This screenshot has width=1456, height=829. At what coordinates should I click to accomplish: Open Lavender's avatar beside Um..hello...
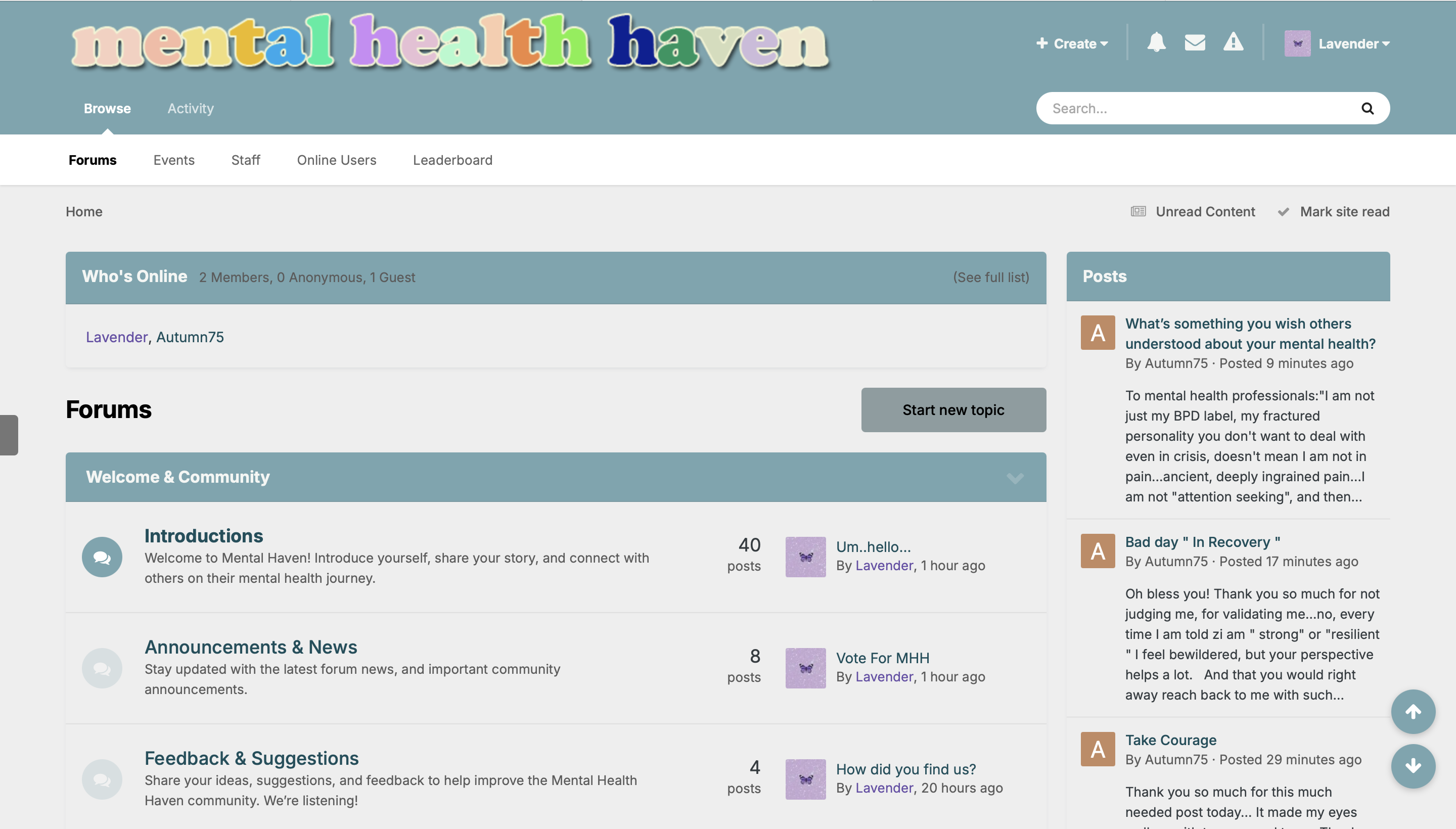tap(805, 557)
